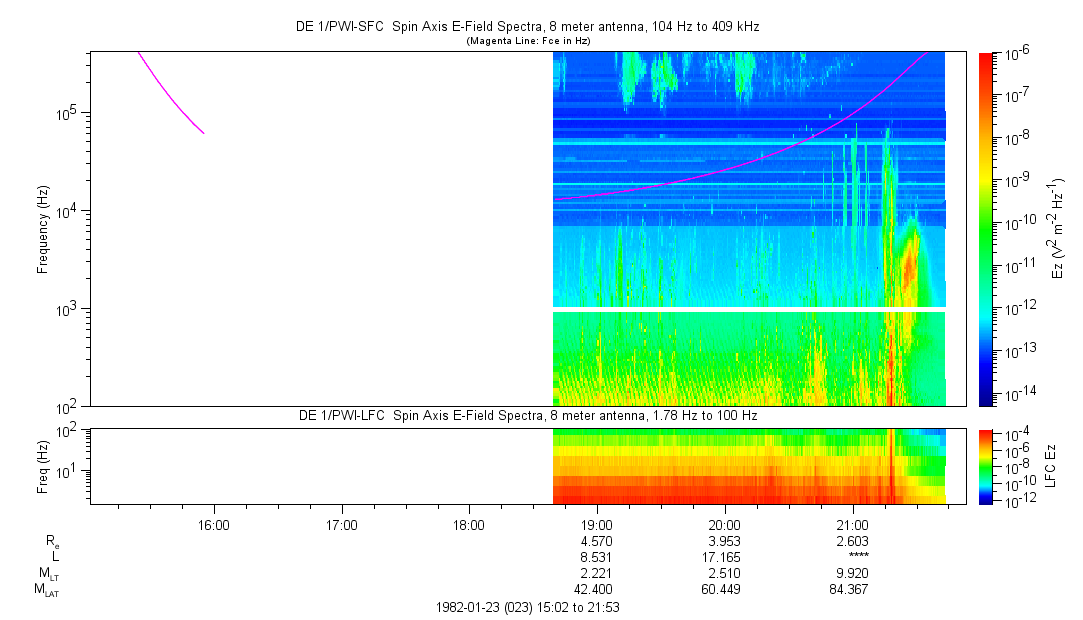The image size is (1083, 620).
Task: Click the 21:00 time axis tick label
Action: click(851, 524)
